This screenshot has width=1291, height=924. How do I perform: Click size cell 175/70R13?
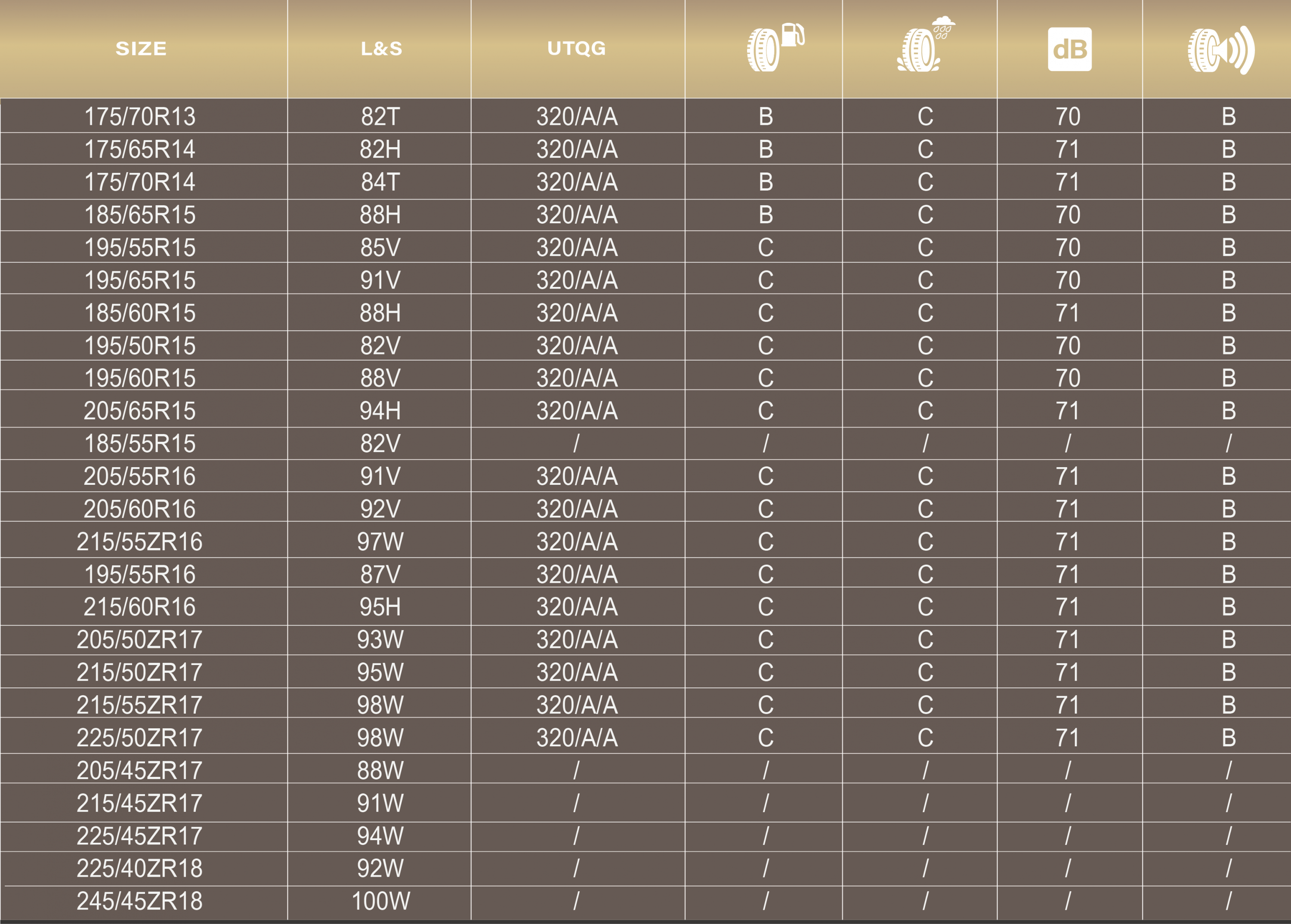(x=140, y=117)
